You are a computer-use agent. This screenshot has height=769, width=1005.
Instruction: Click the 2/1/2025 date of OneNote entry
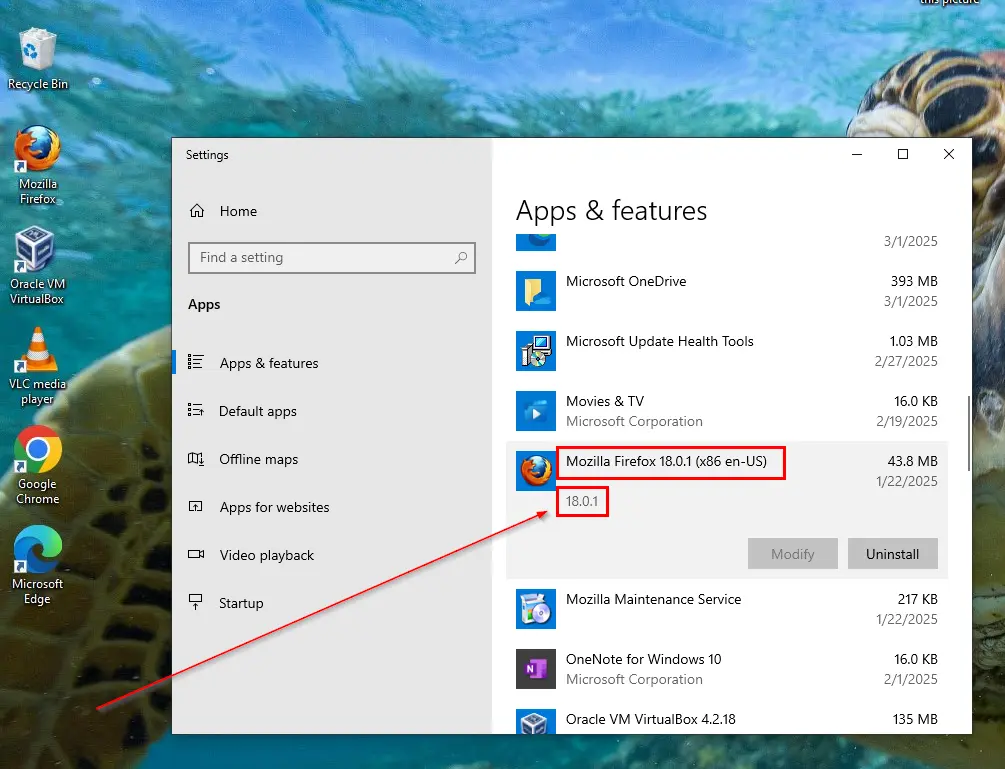(x=910, y=679)
